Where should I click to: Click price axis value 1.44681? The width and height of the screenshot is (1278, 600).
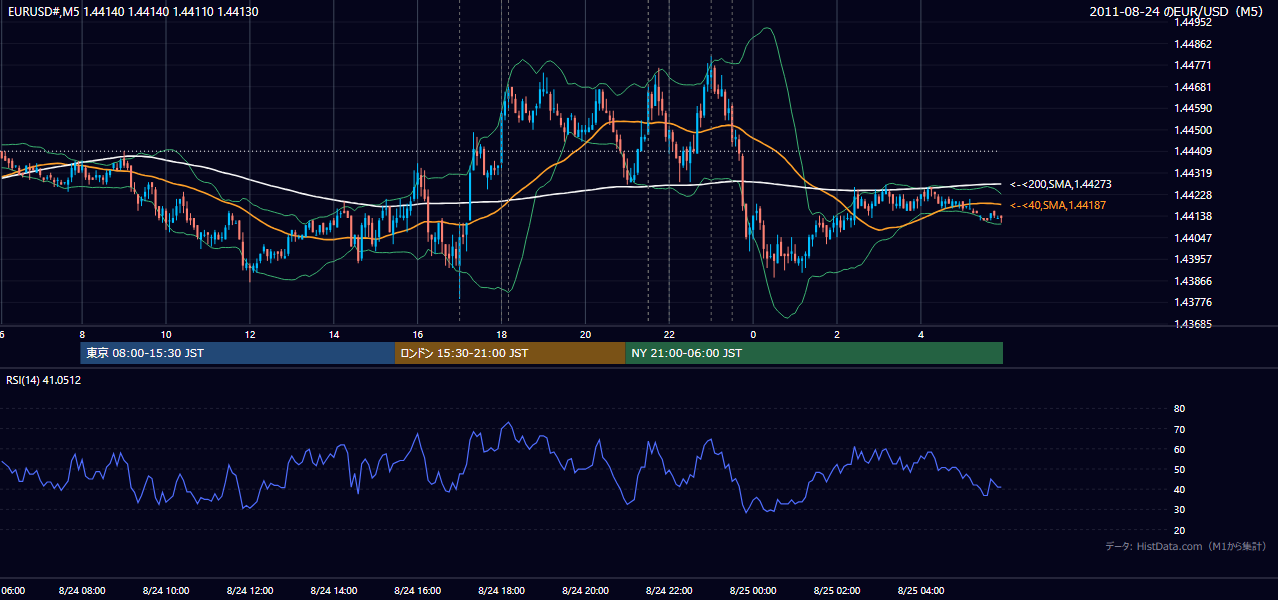[1194, 87]
